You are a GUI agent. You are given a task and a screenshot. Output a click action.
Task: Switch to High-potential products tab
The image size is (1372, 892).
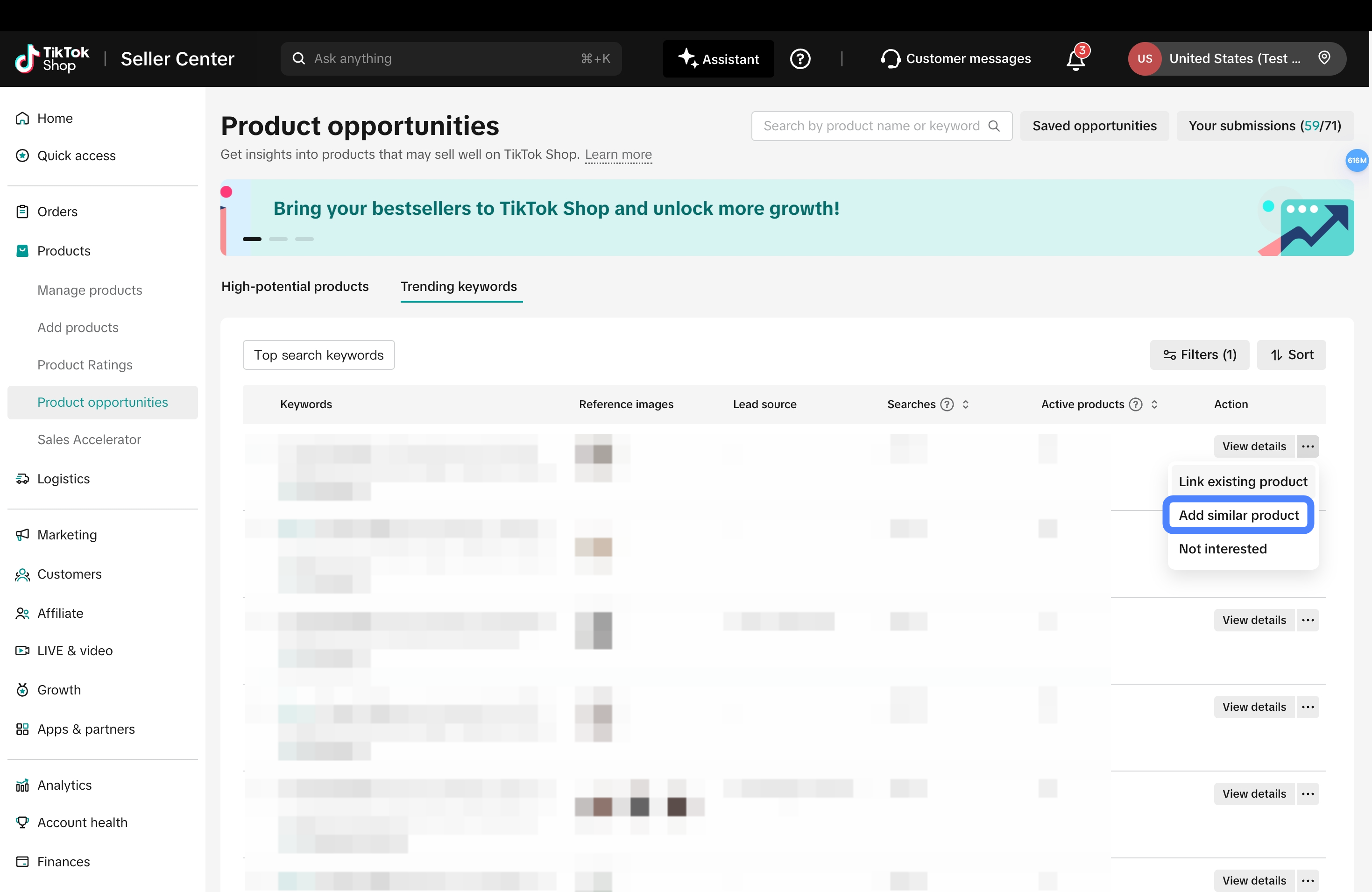(x=295, y=287)
